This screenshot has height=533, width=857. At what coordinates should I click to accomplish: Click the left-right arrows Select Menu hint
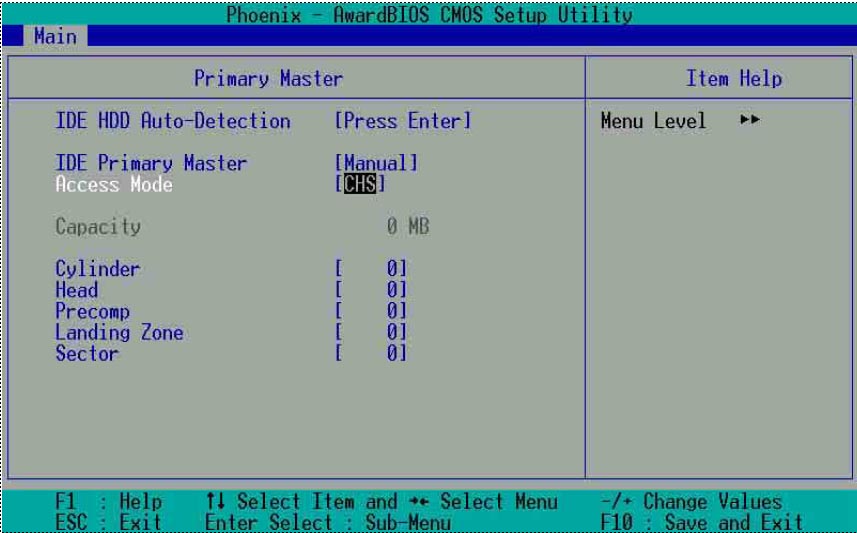pos(483,501)
